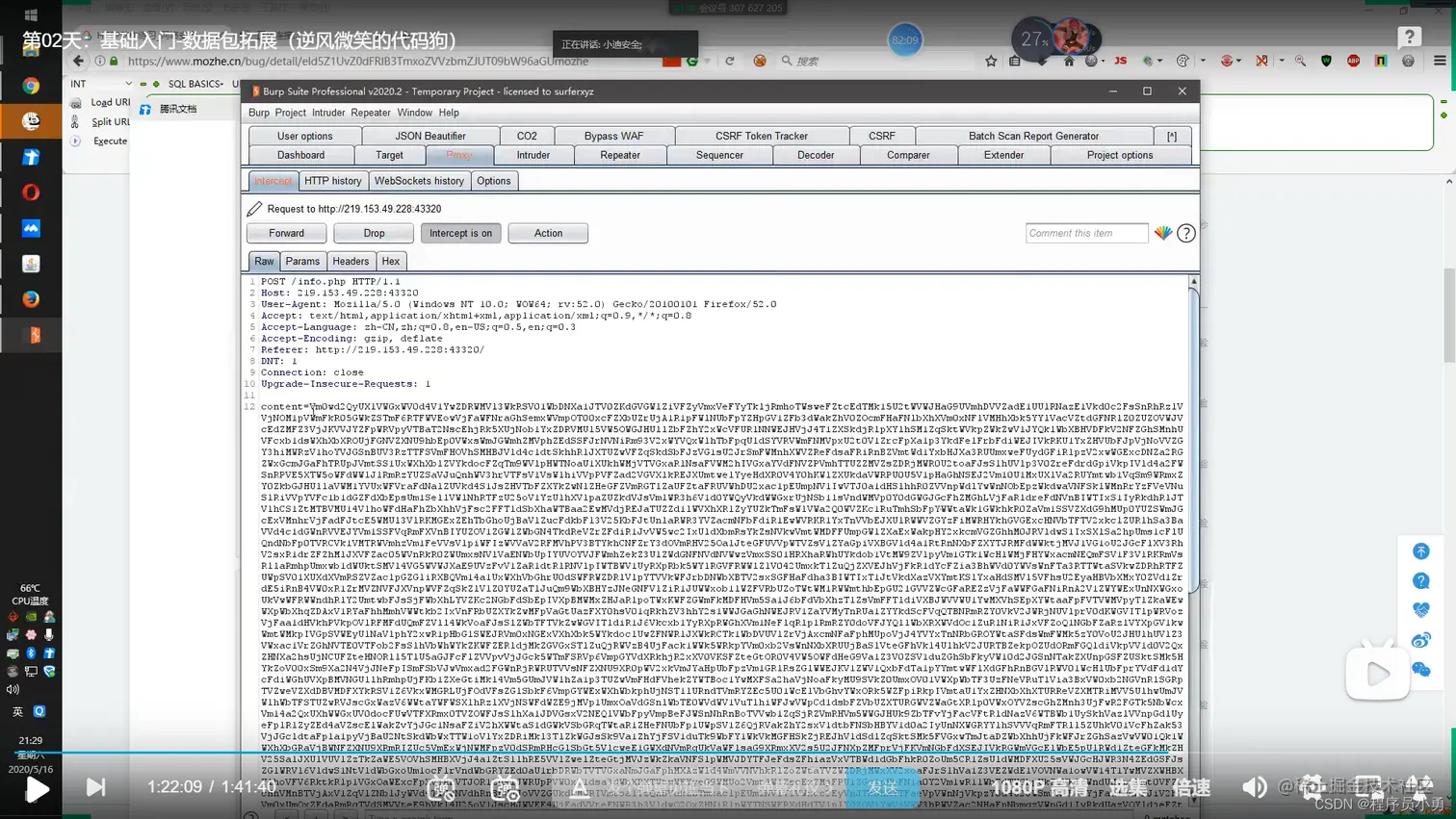Open the Firefox hamburger menu
The width and height of the screenshot is (1456, 819).
click(x=1440, y=61)
